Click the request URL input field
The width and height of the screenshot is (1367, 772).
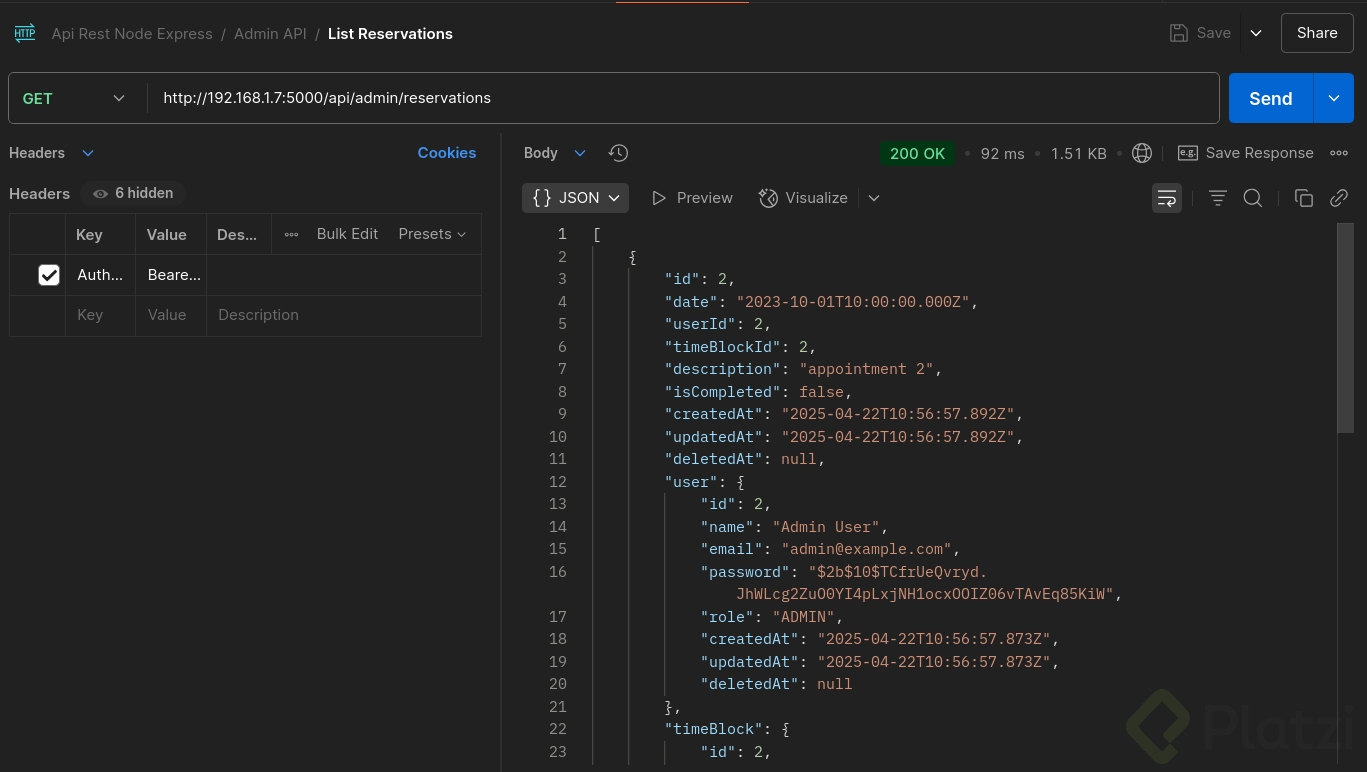point(680,98)
